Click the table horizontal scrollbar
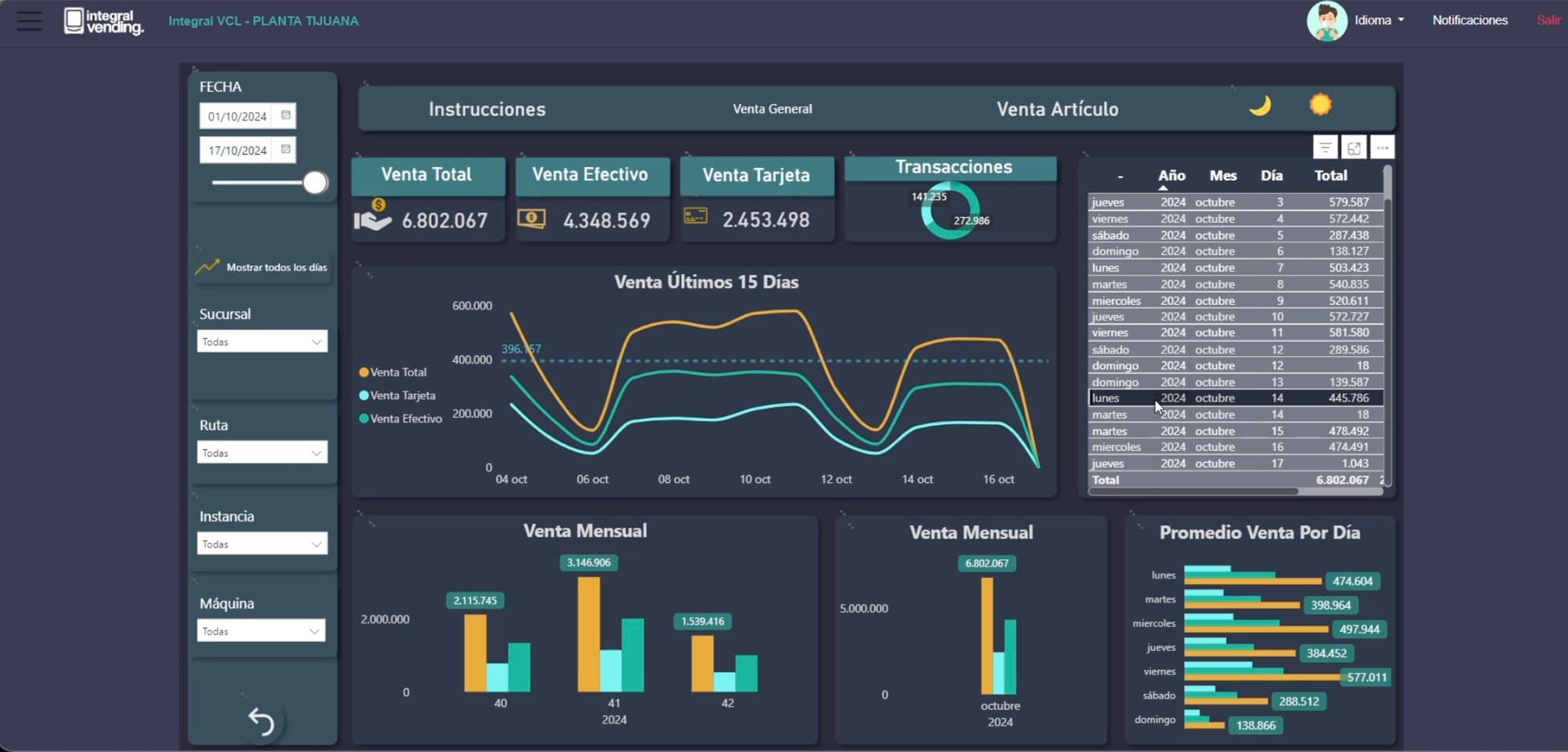1568x752 pixels. tap(1192, 492)
